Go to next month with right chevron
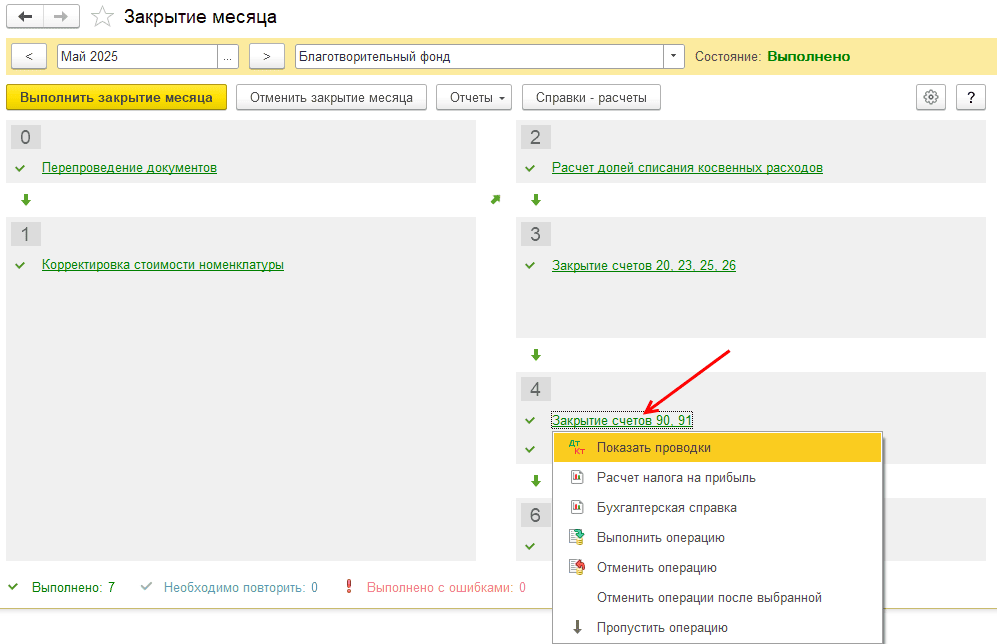This screenshot has height=644, width=997. 266,56
